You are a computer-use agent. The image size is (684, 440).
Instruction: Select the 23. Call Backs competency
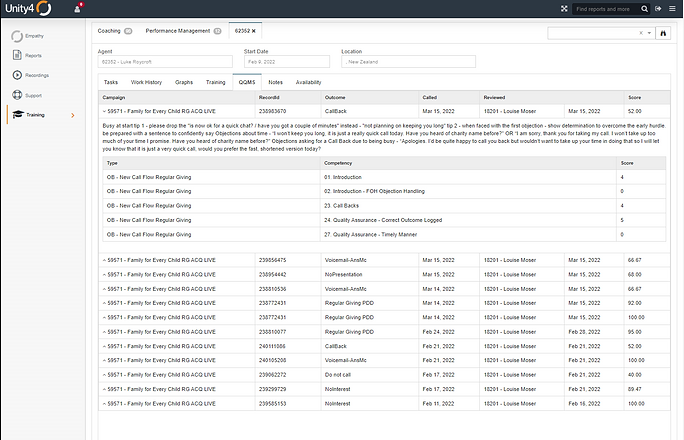point(342,205)
